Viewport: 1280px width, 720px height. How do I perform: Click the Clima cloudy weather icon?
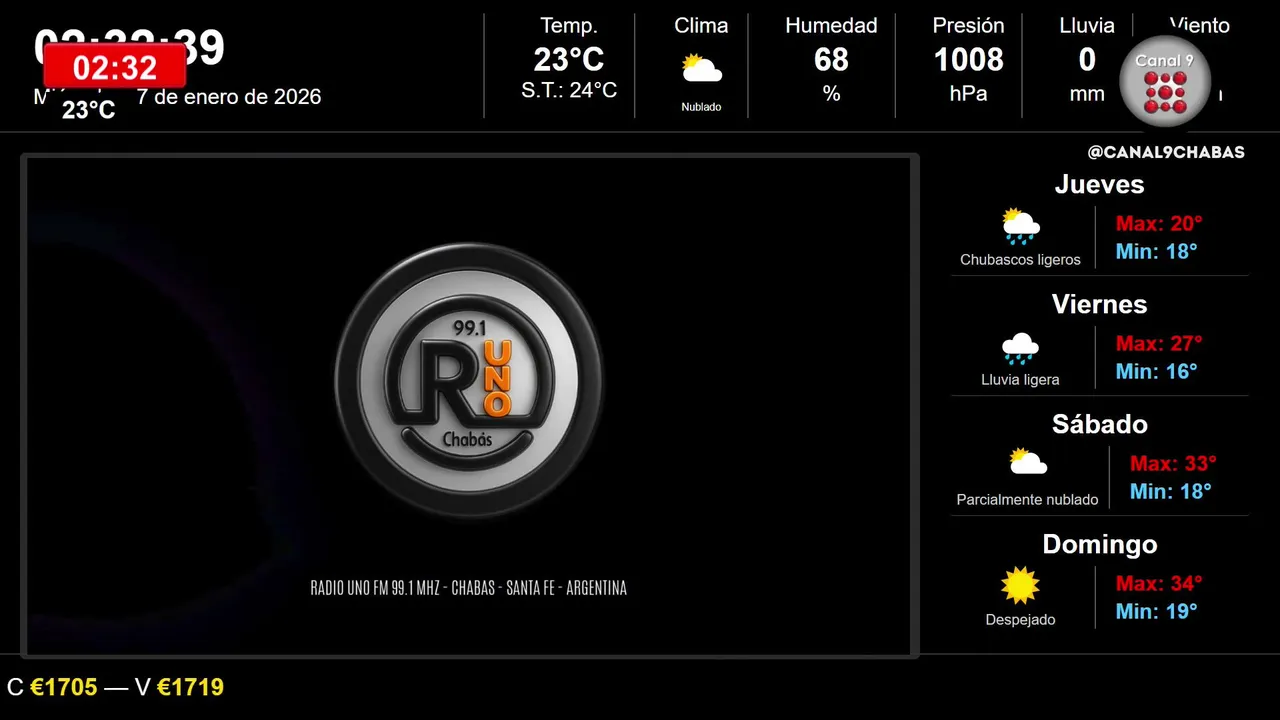(701, 69)
